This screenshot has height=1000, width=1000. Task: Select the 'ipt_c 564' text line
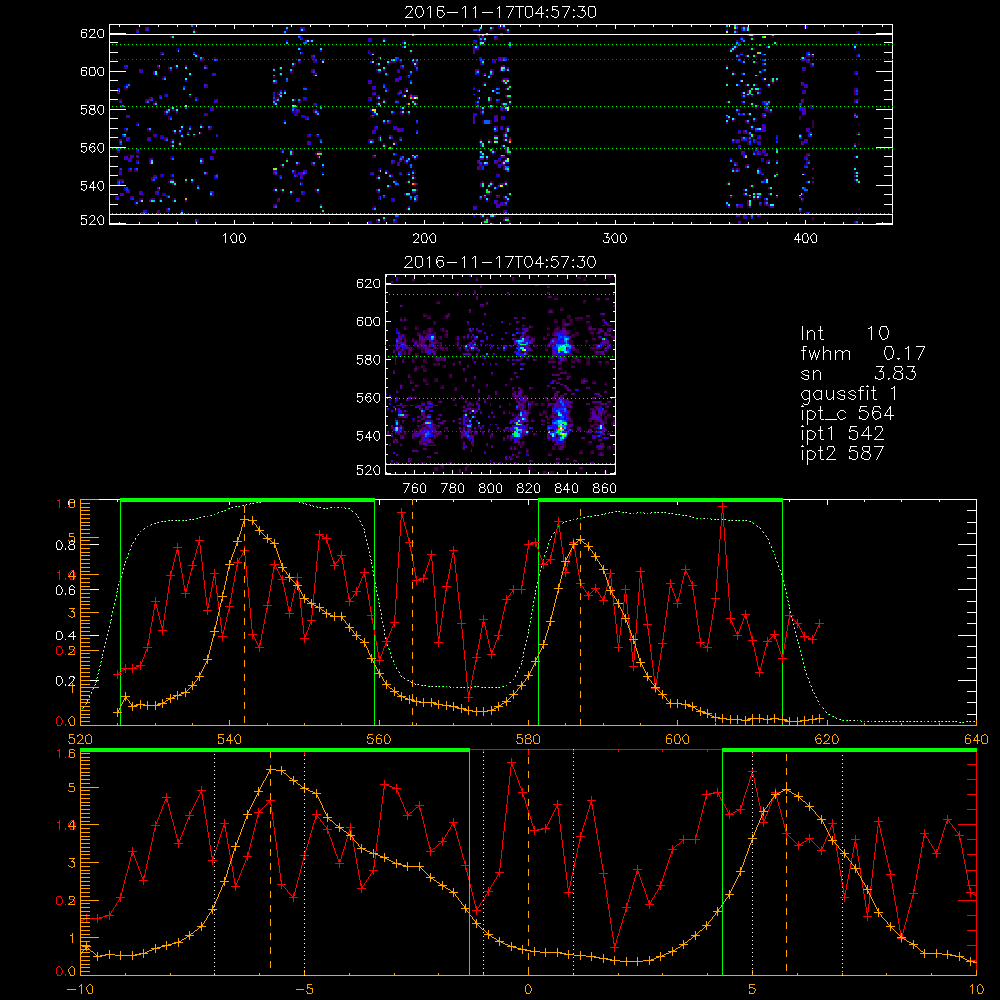(x=848, y=414)
